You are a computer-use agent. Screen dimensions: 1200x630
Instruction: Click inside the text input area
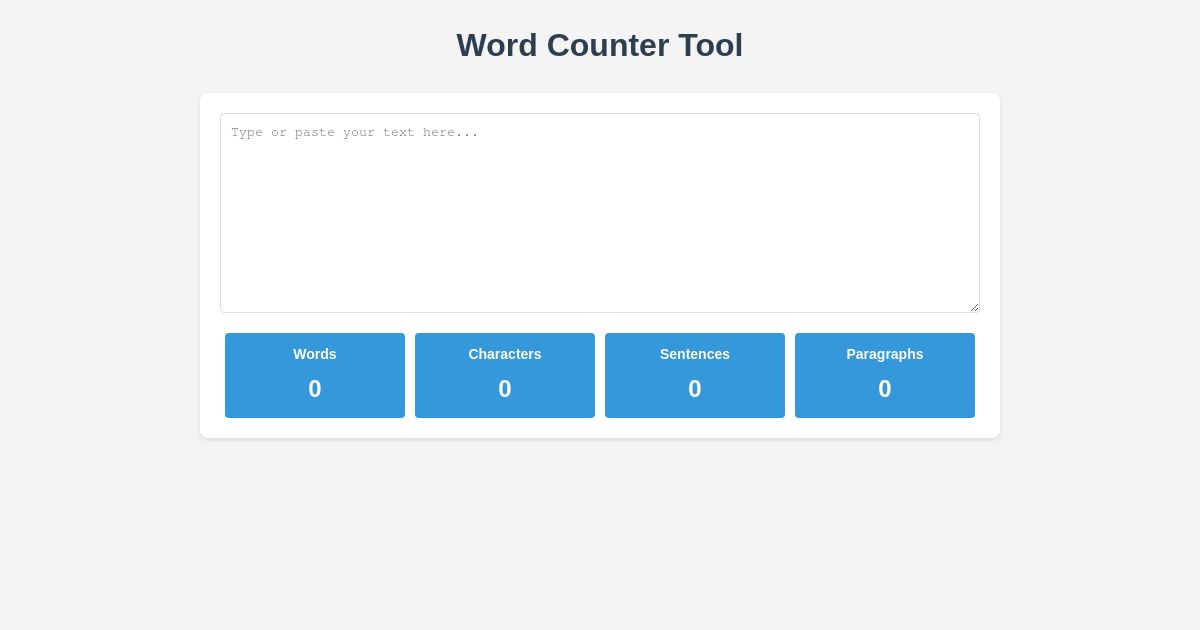(x=600, y=213)
